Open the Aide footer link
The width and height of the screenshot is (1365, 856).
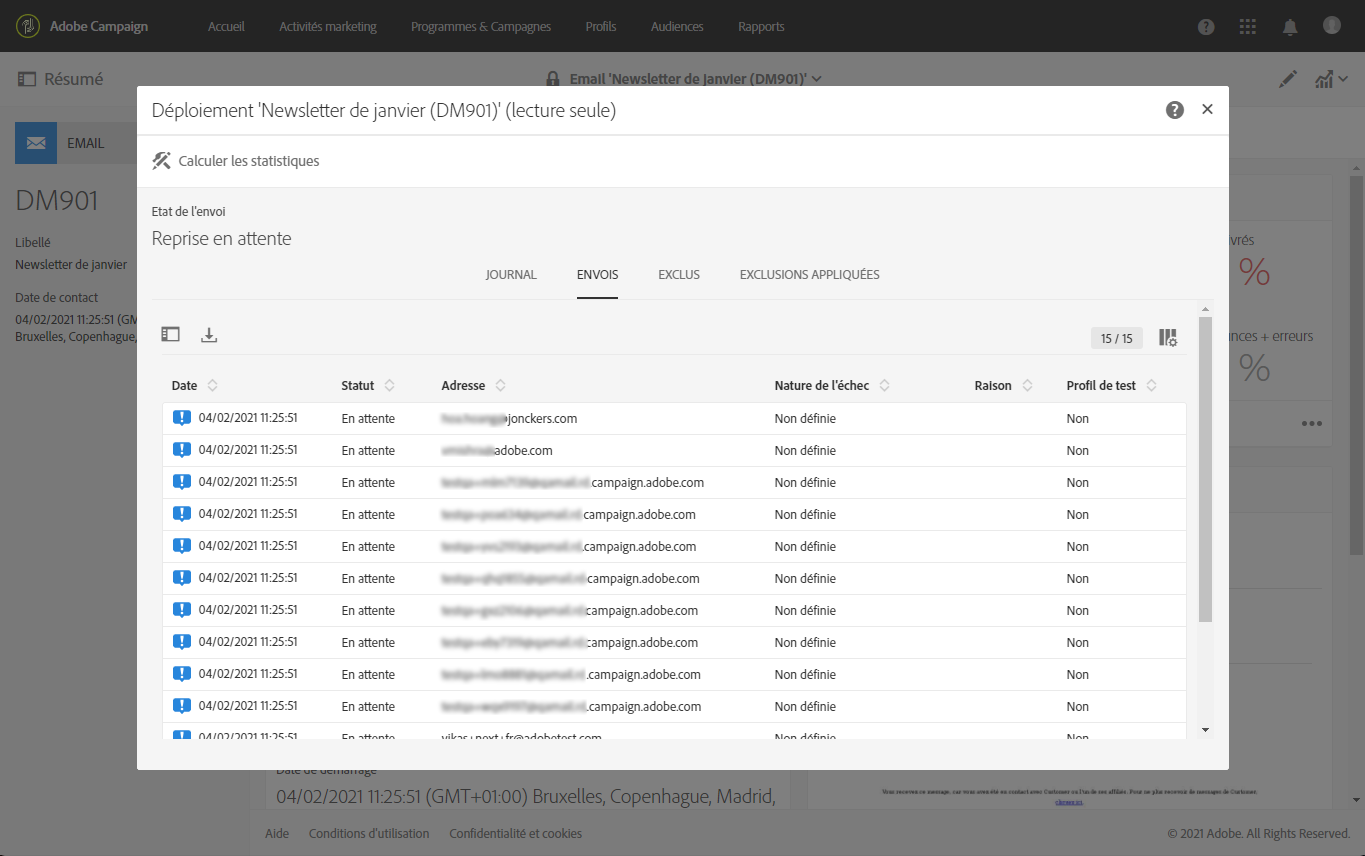(277, 834)
